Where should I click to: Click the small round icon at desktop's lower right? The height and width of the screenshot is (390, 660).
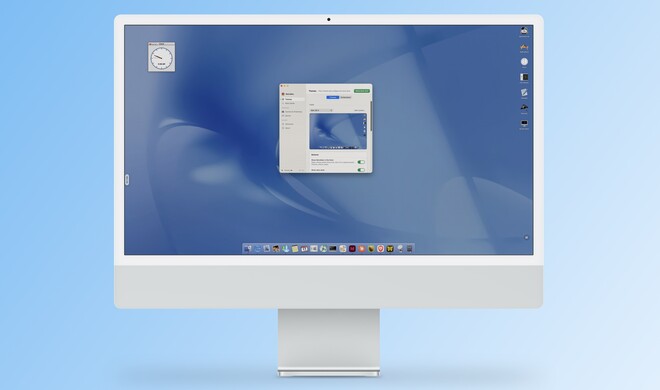pos(526,238)
